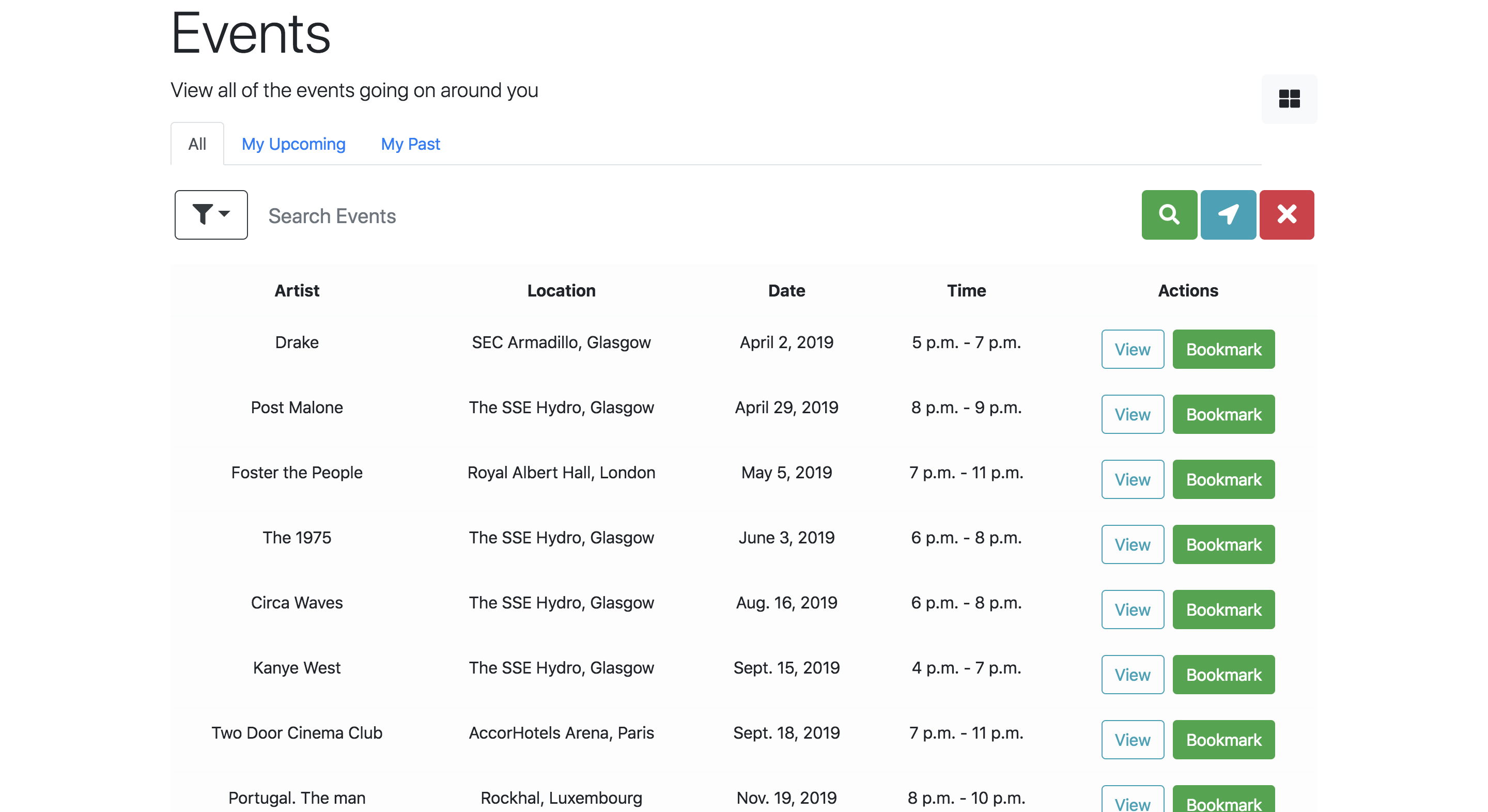Click the blue location arrow button
This screenshot has width=1488, height=812.
pyautogui.click(x=1228, y=214)
